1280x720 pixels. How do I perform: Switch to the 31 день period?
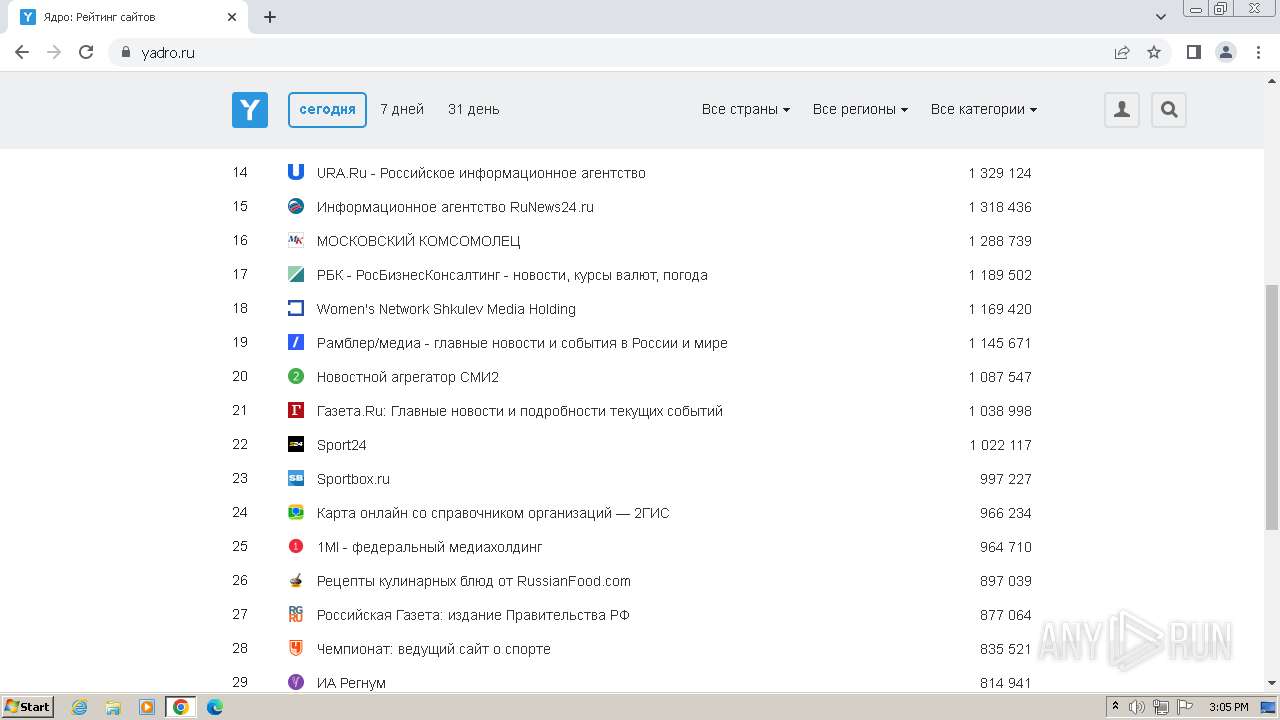(474, 109)
